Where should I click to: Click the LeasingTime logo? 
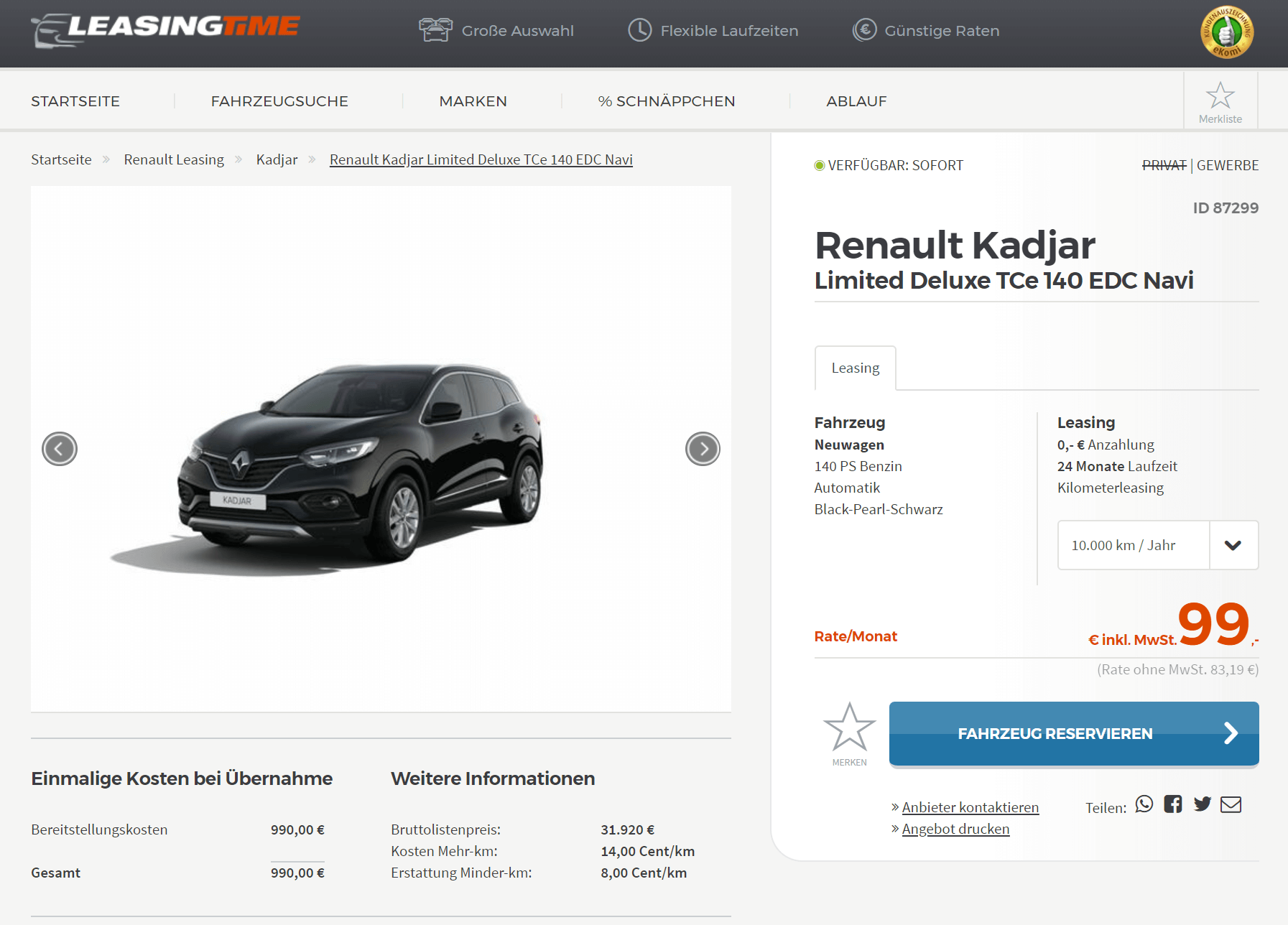[165, 30]
